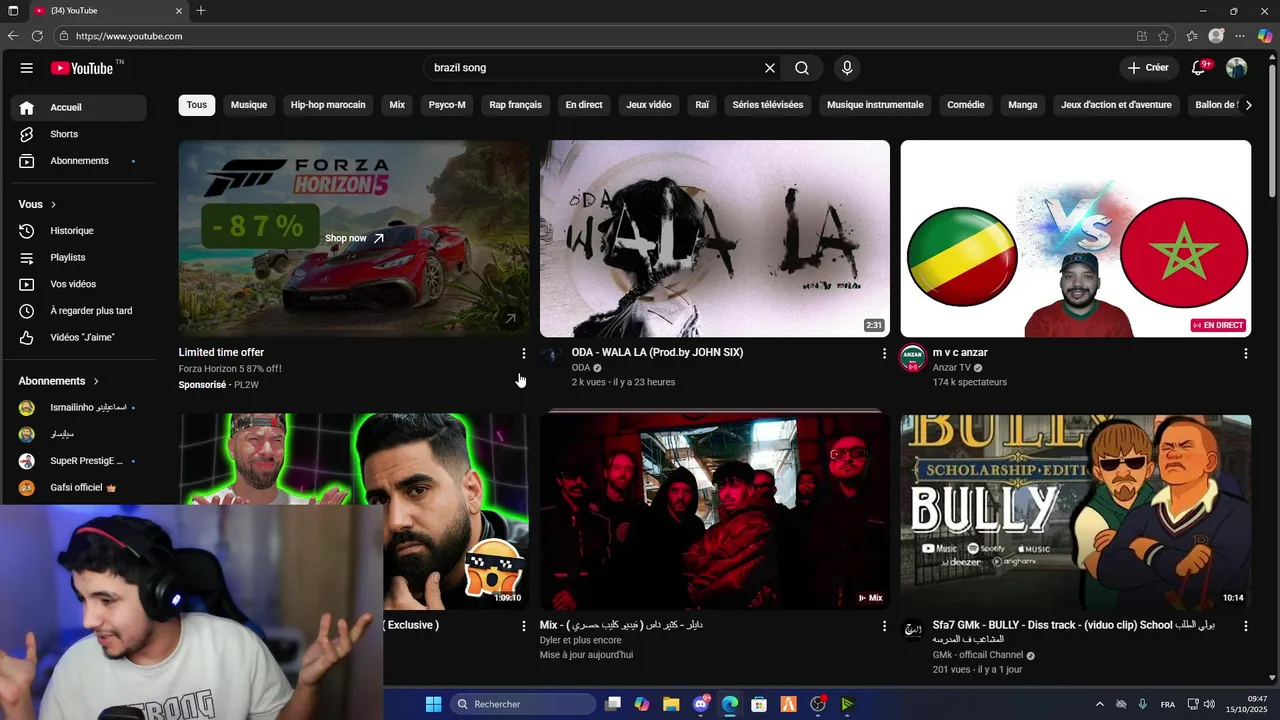This screenshot has height=720, width=1280.
Task: Click the taskbar Rechercher search box
Action: [x=523, y=704]
